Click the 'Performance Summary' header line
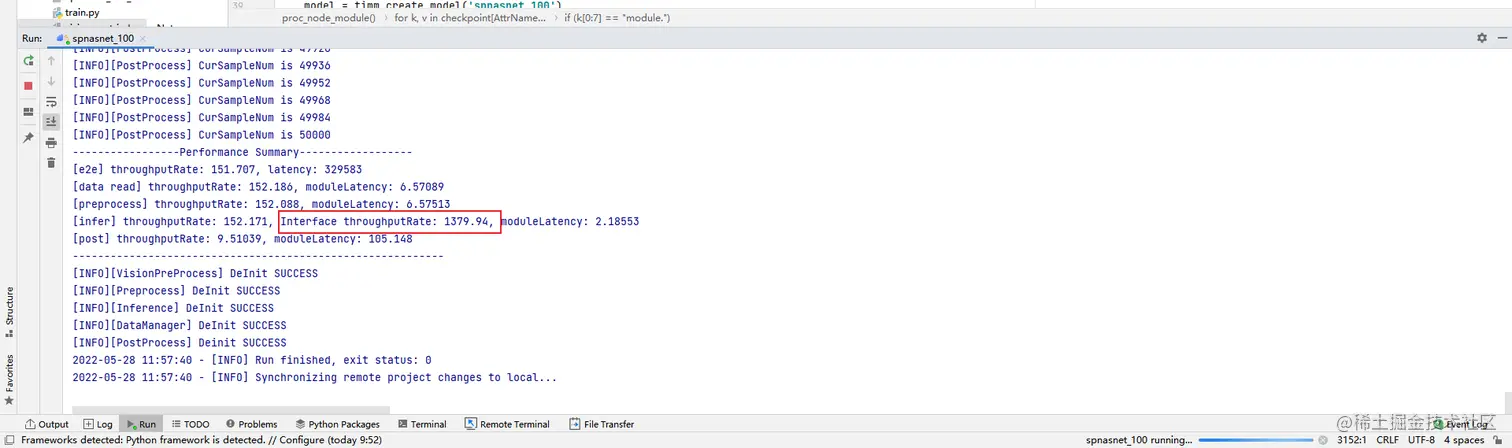 242,152
